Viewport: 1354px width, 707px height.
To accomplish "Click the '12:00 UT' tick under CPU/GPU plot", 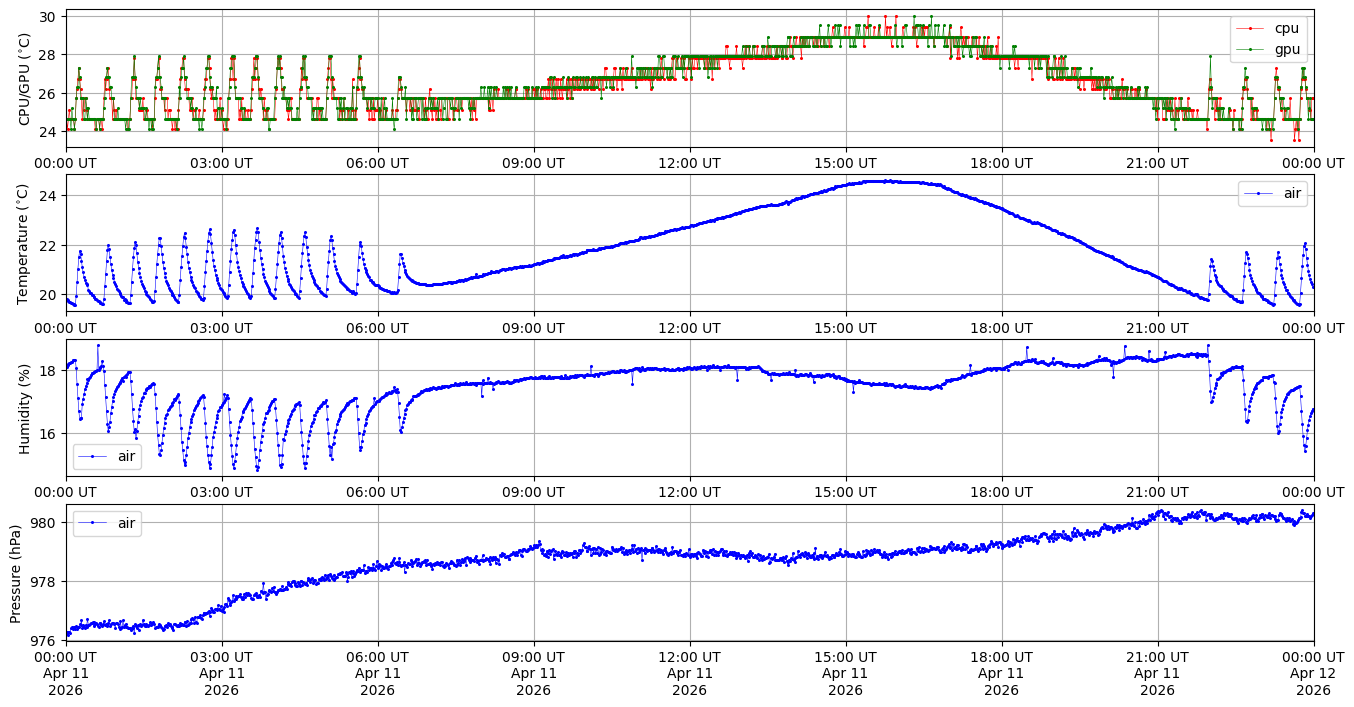I will (689, 164).
